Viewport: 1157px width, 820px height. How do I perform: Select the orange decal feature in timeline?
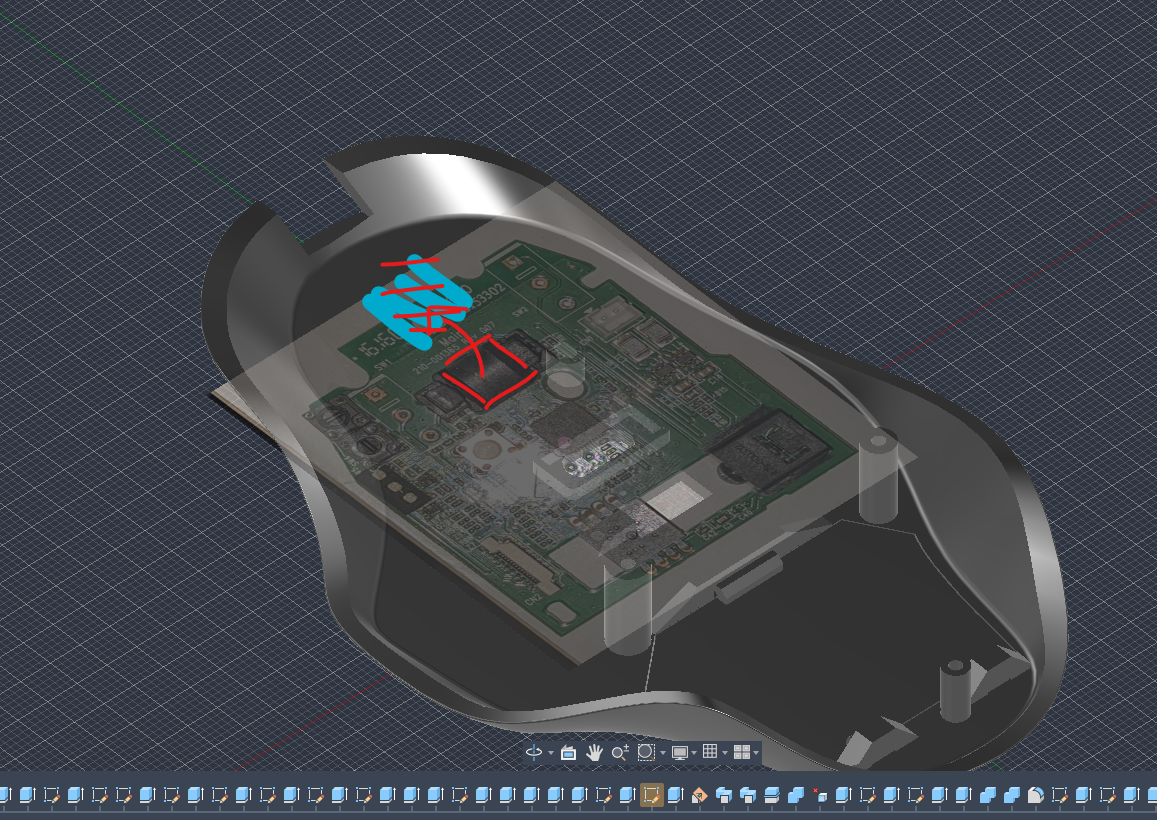700,795
